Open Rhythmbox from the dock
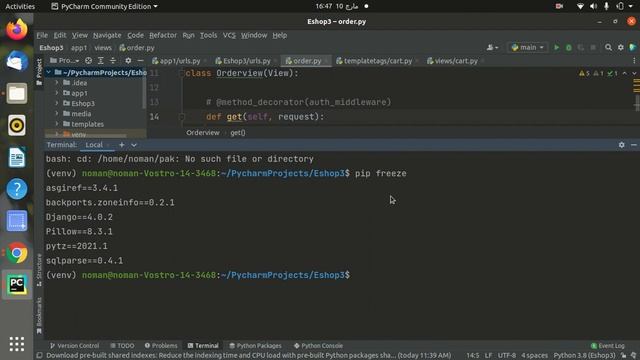 (17, 125)
